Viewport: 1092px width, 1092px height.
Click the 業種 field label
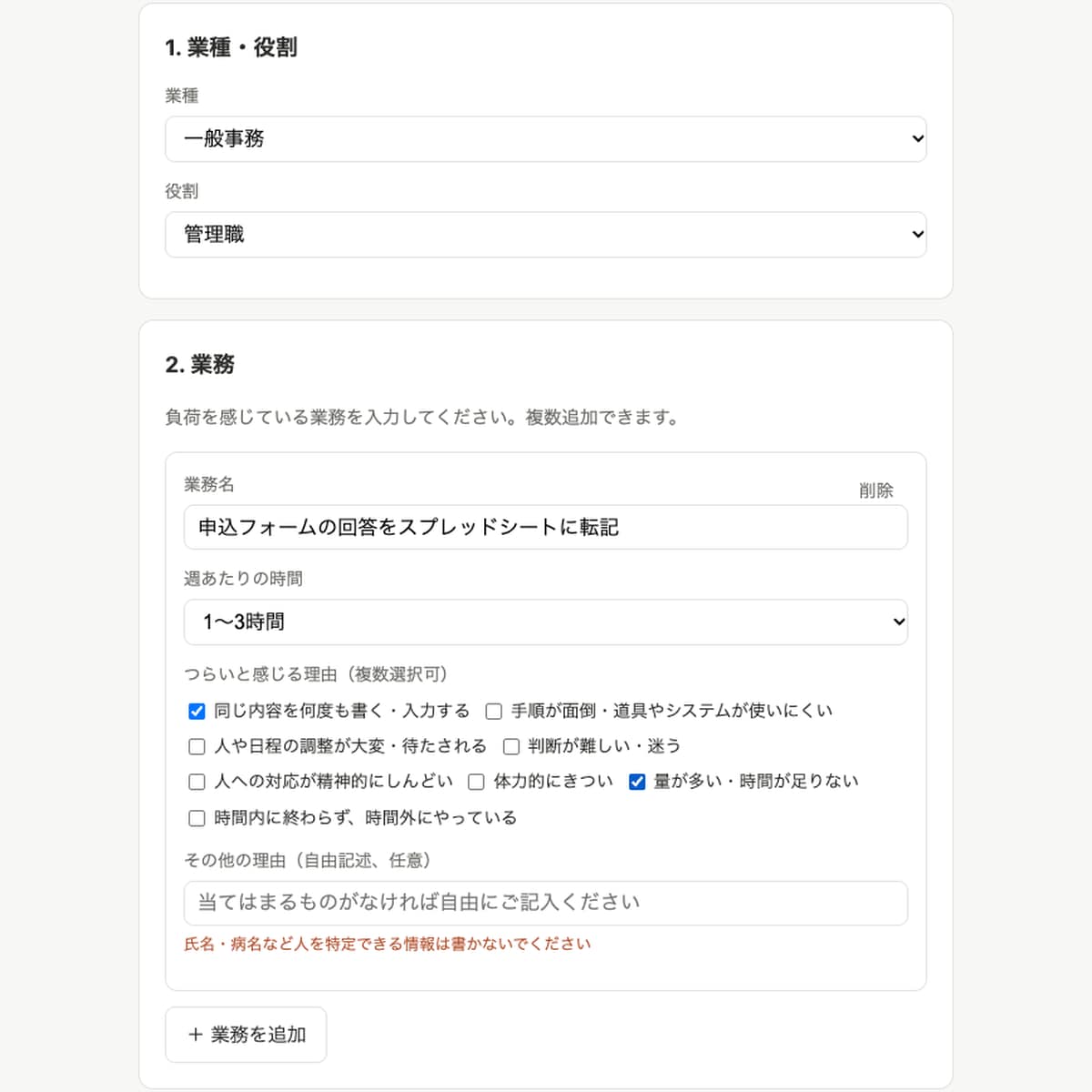[x=182, y=96]
